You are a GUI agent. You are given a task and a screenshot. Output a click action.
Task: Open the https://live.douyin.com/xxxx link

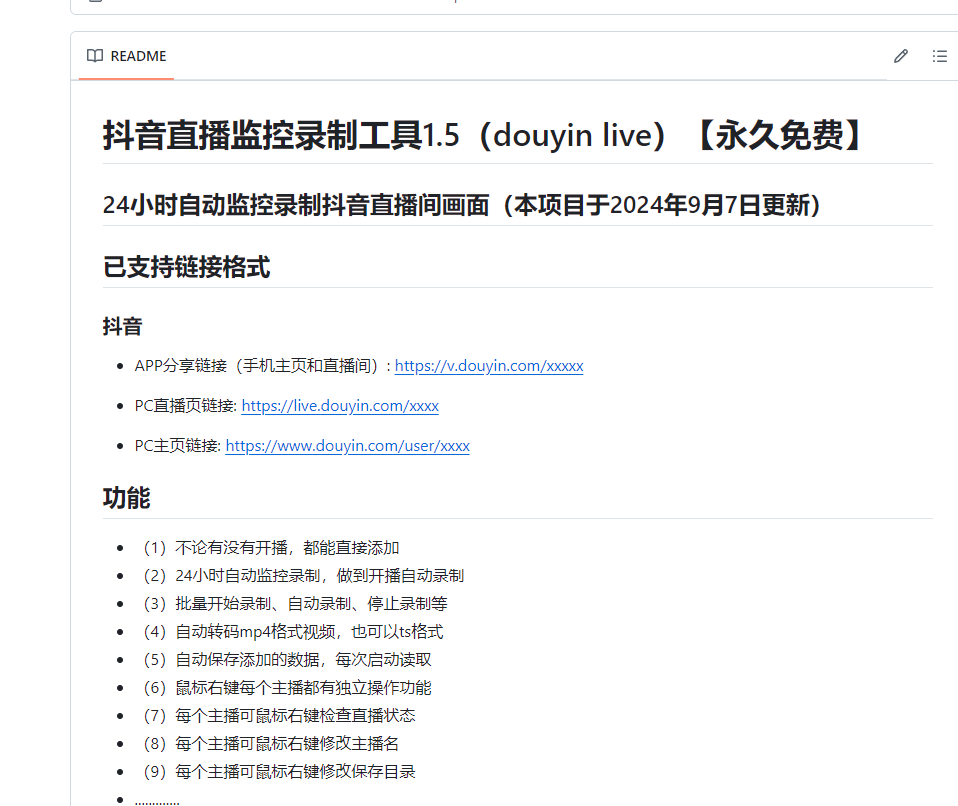click(x=340, y=406)
